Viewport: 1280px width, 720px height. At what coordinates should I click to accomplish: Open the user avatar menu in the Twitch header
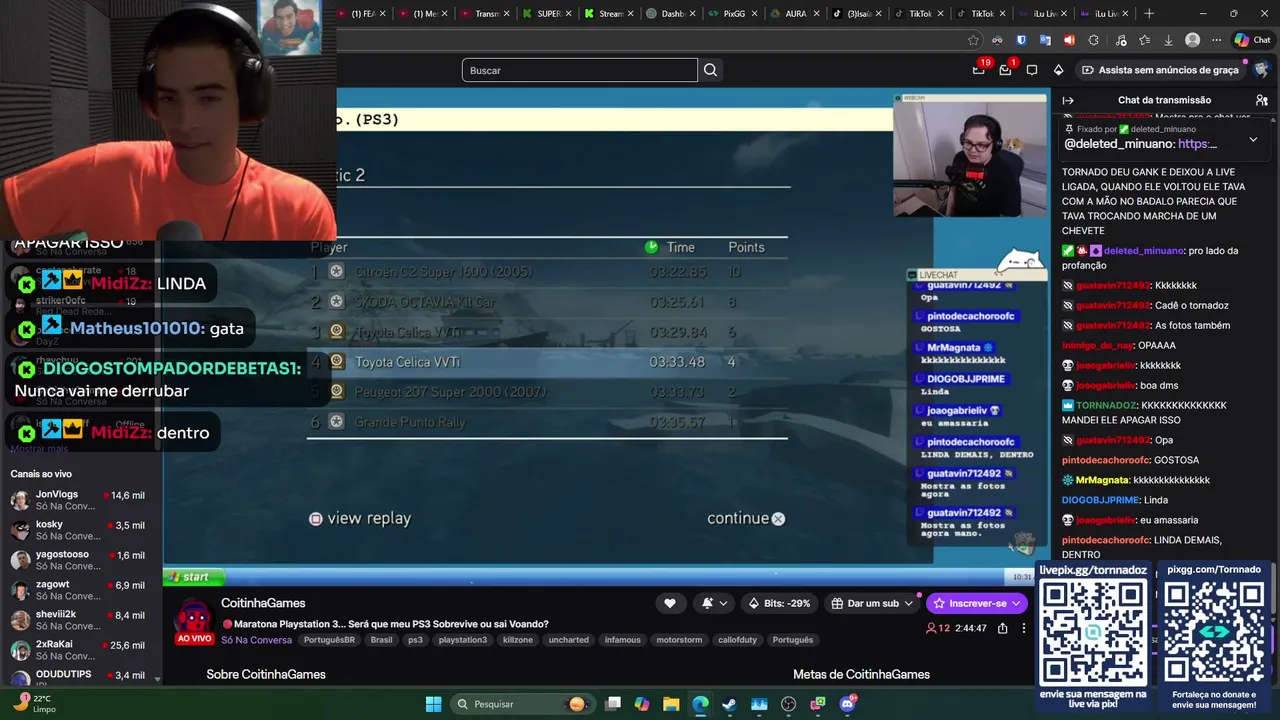click(x=1261, y=70)
